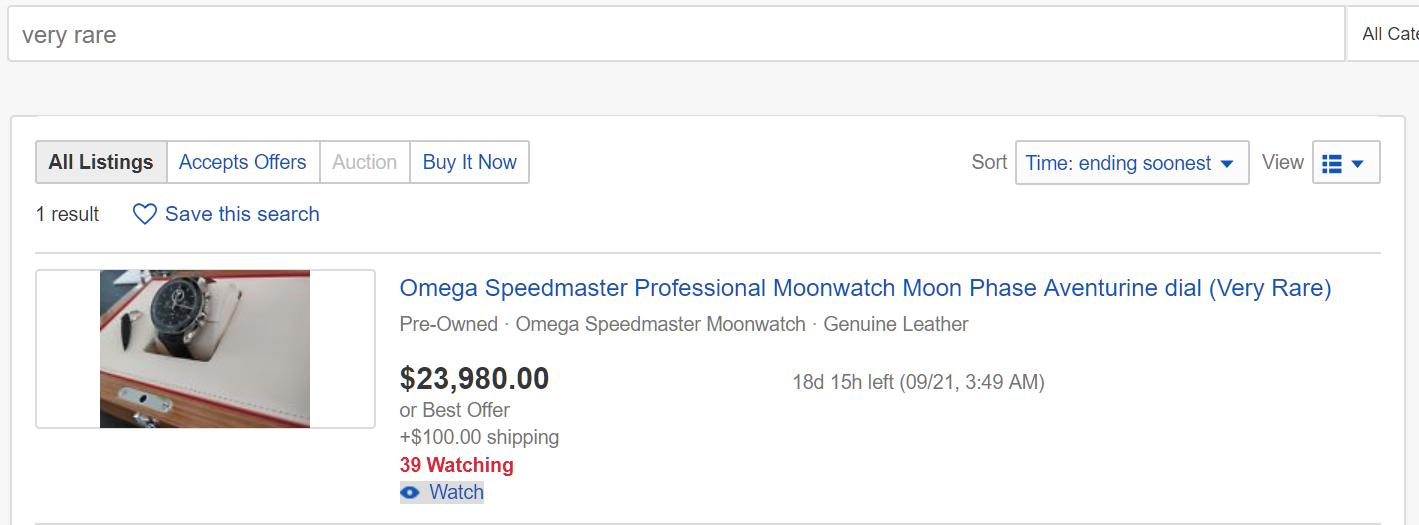Open the Sort dropdown showing Time: ending soonest
Screen dimensions: 1419x525
[1131, 163]
